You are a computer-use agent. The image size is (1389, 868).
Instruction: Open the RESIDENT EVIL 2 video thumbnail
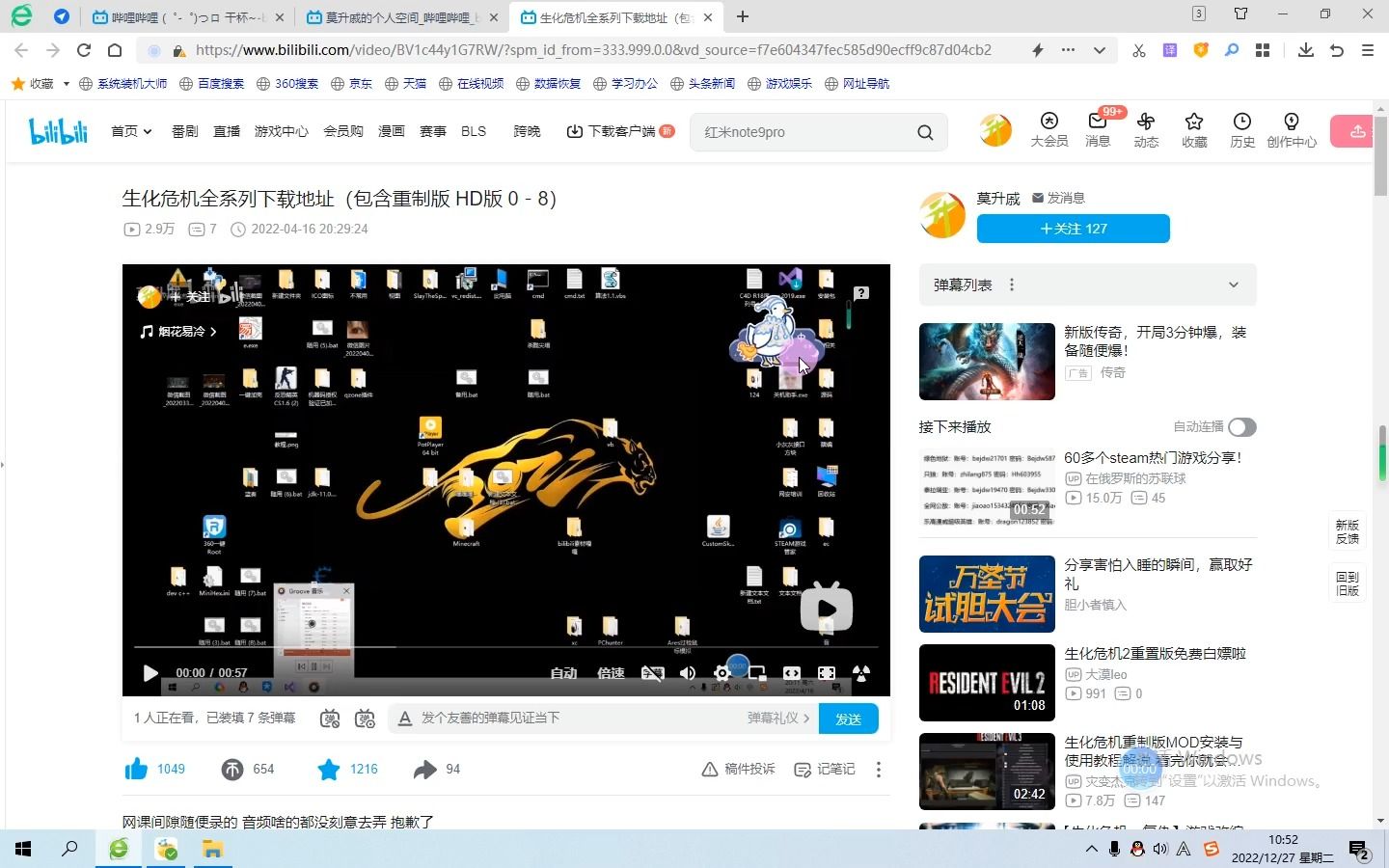[987, 683]
